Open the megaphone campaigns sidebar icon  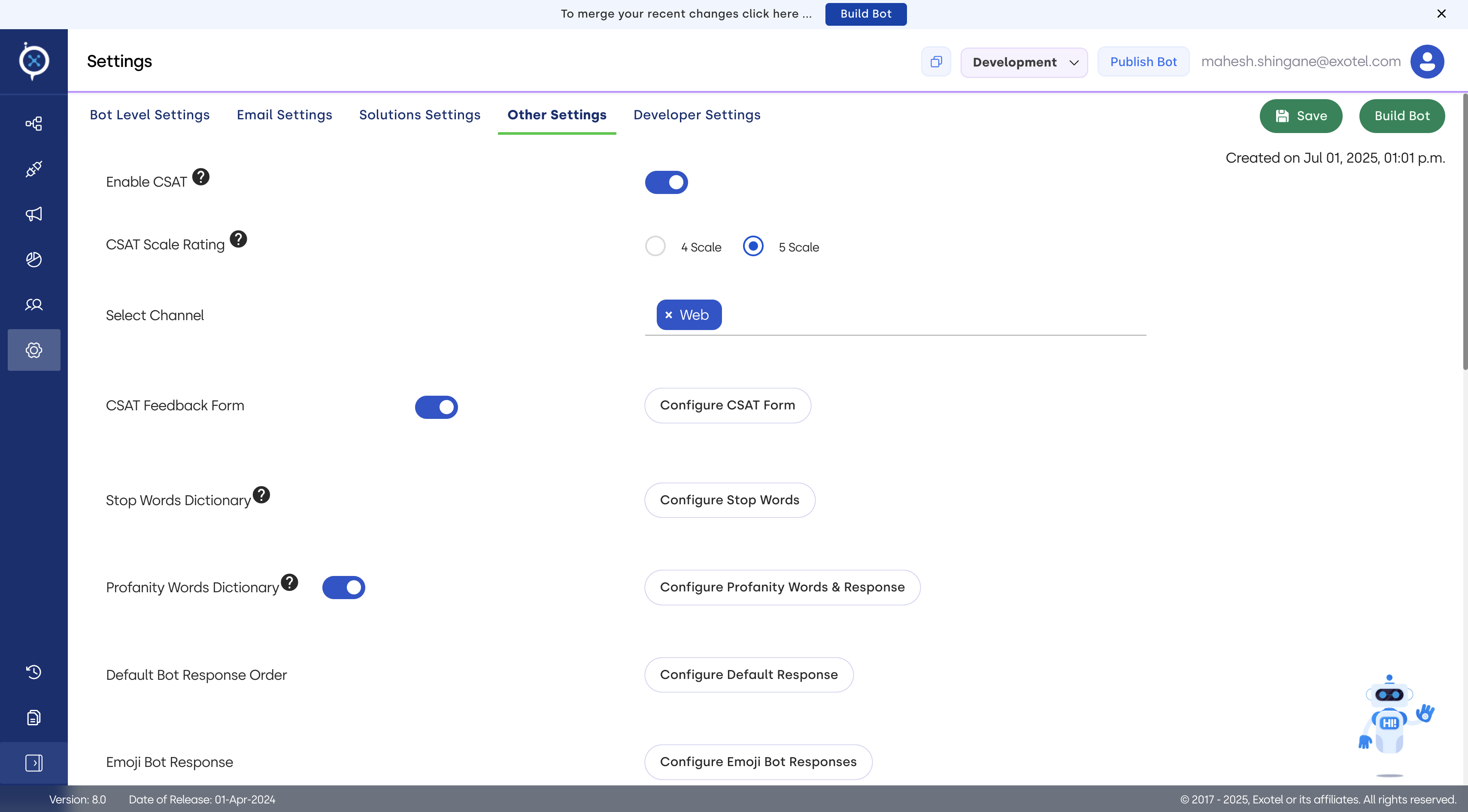(33, 214)
